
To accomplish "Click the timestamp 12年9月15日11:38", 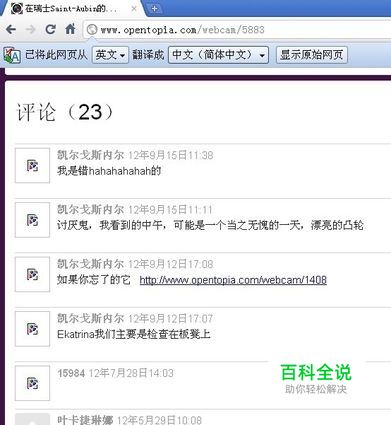I will click(x=171, y=155).
